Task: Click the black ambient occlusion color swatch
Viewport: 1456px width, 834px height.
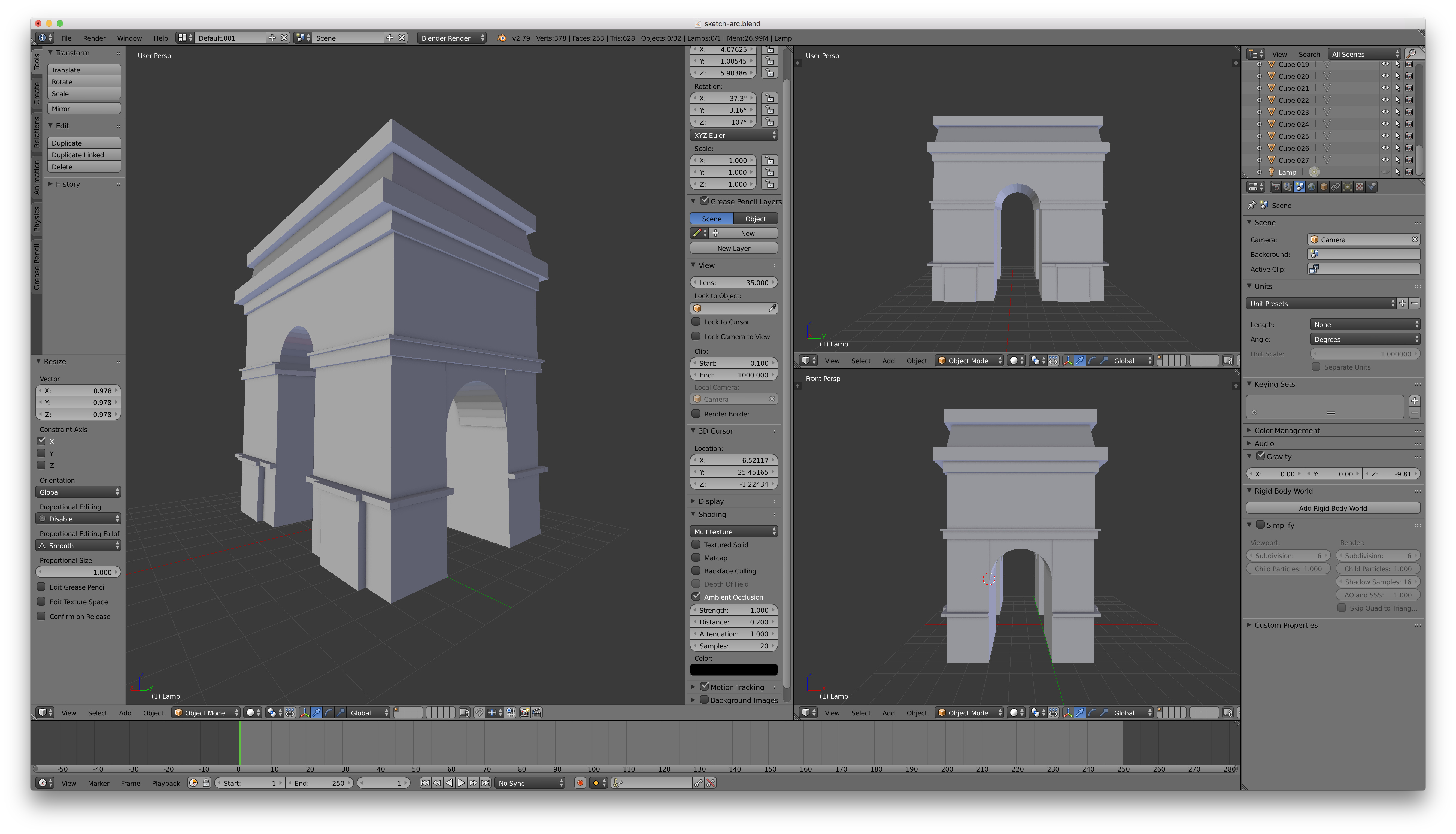Action: pyautogui.click(x=733, y=670)
